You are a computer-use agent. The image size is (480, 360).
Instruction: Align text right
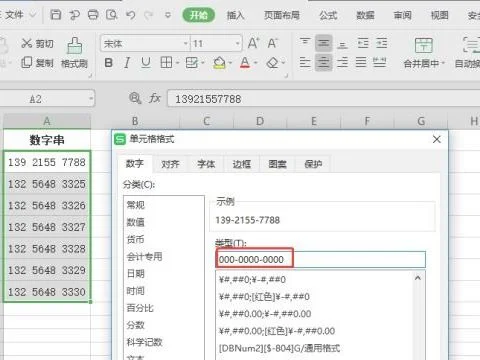point(342,62)
